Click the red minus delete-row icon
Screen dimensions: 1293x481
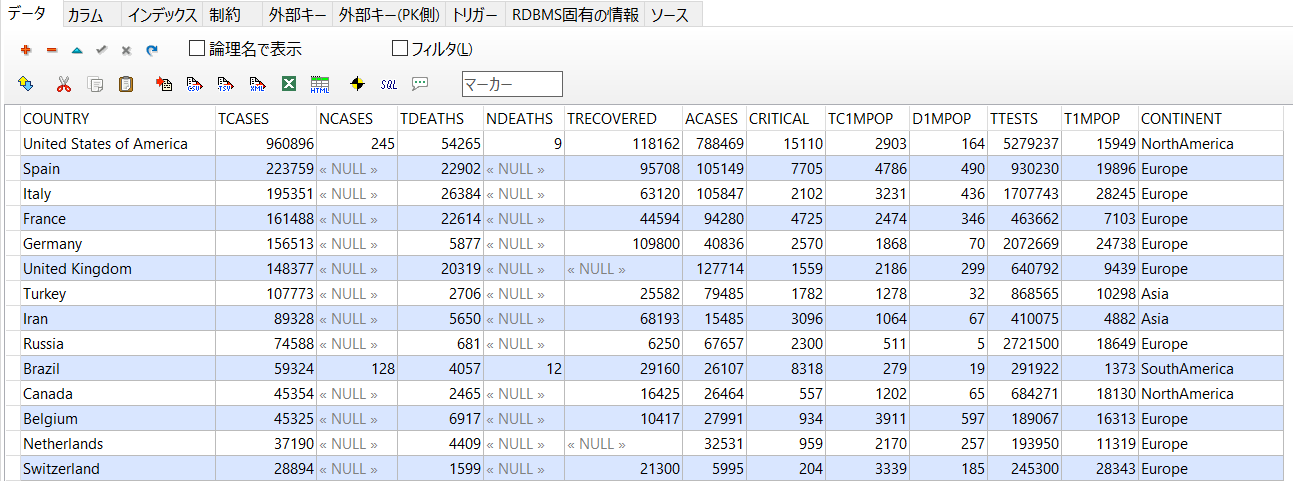[x=52, y=49]
